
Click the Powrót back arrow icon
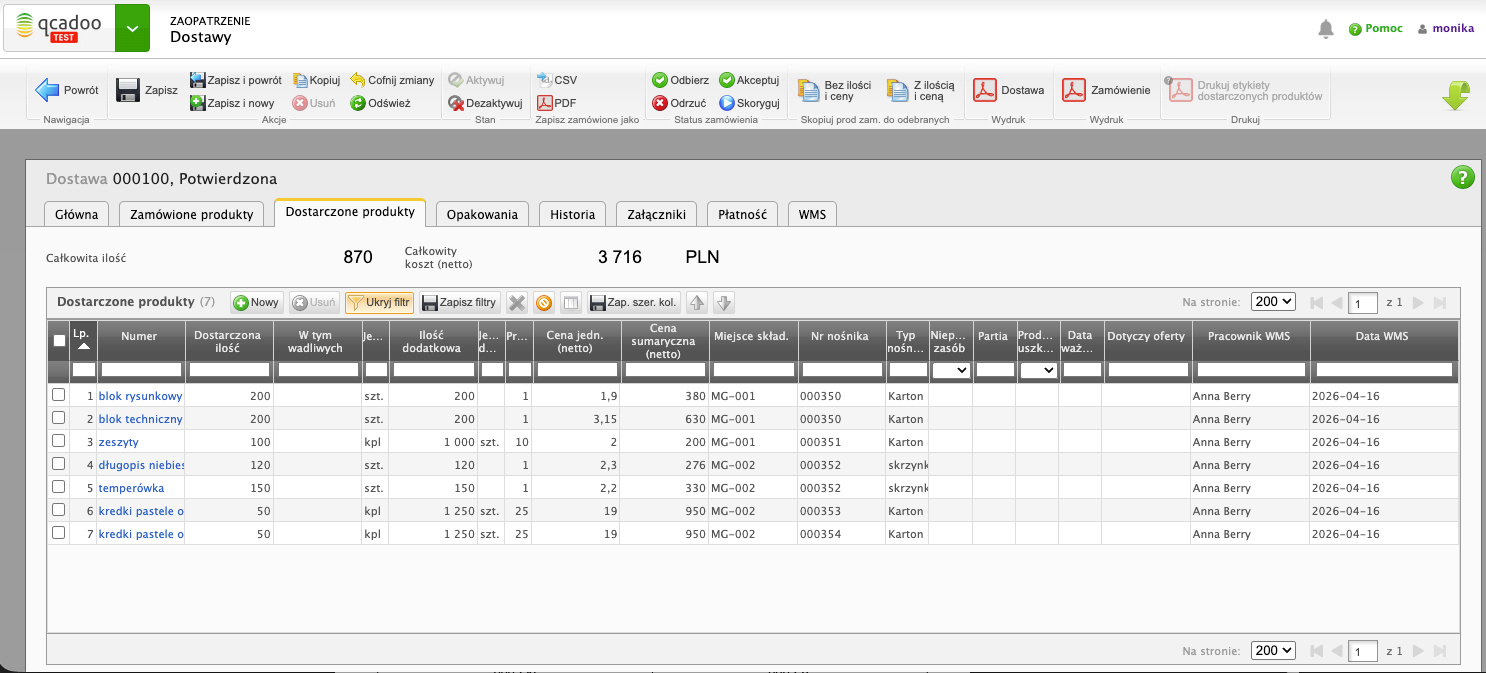(x=48, y=90)
